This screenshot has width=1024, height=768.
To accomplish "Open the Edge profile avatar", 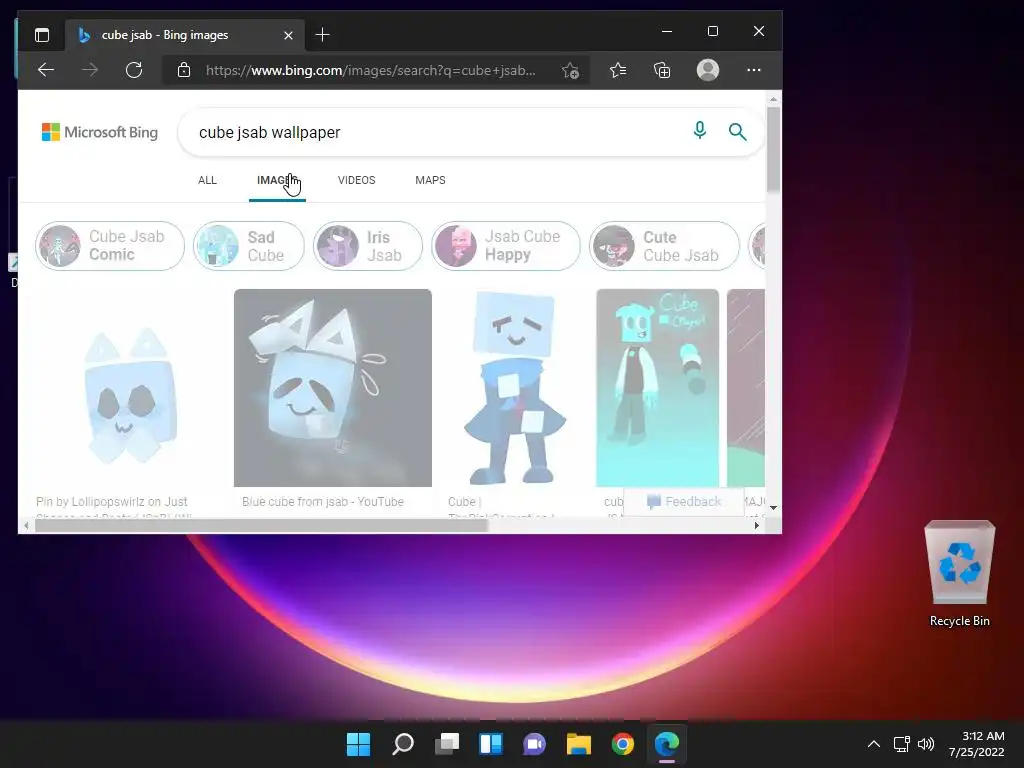I will (708, 70).
